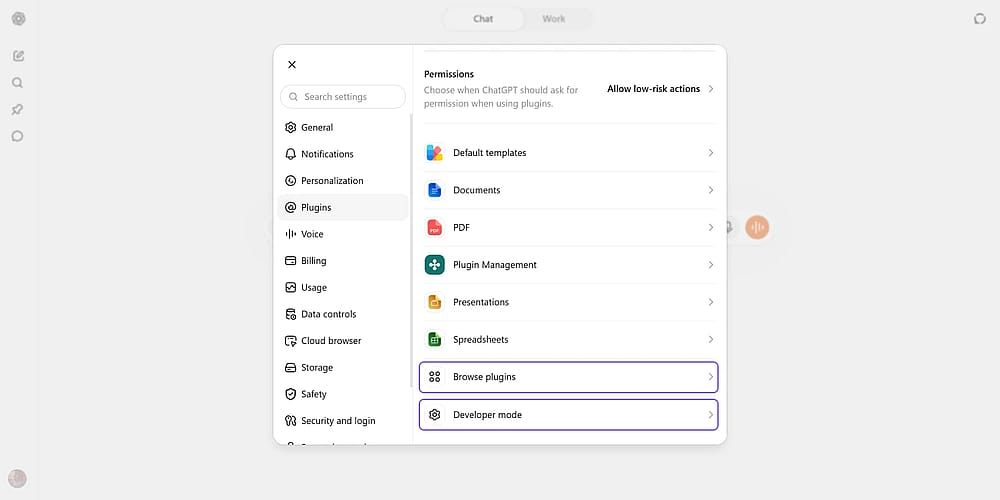Expand Presentations via its chevron
The width and height of the screenshot is (1000, 500).
pos(710,302)
